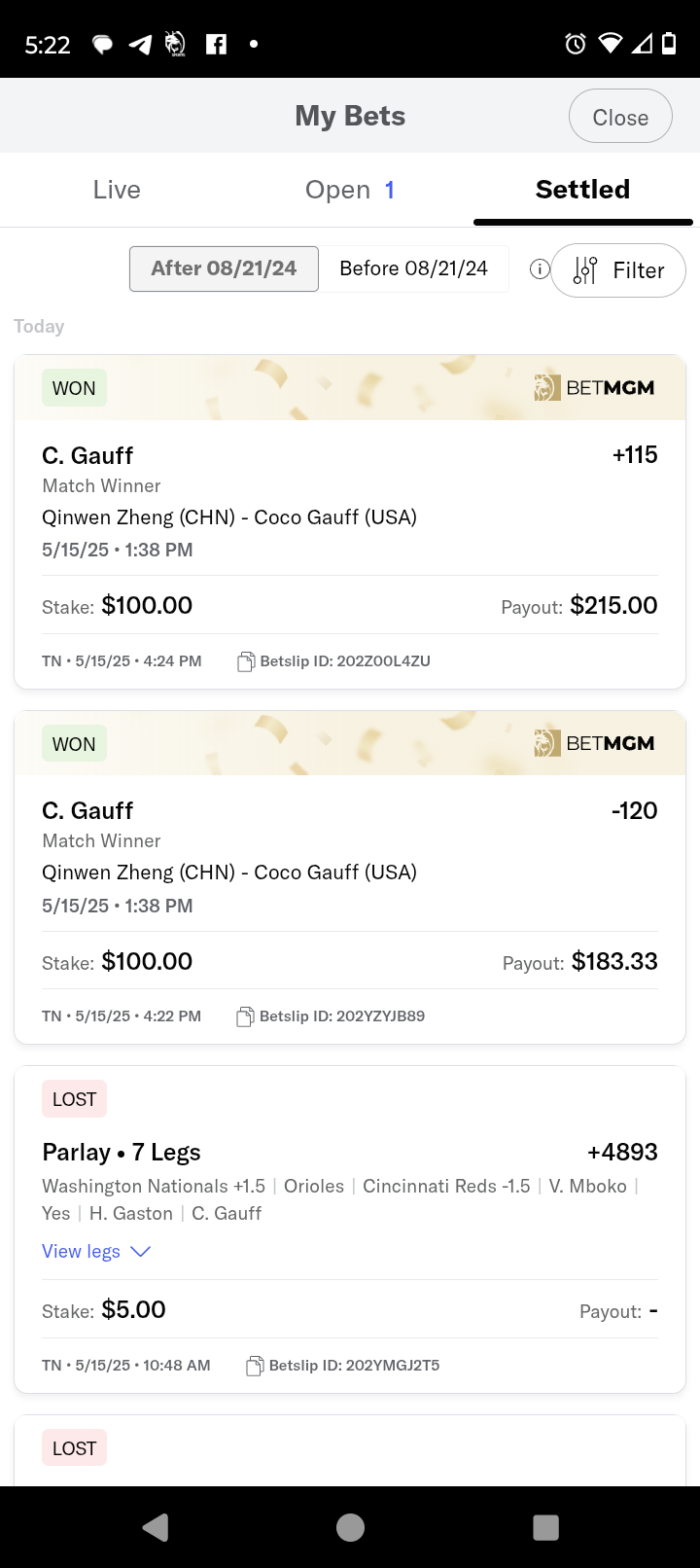
Task: Copy Betslip ID 202Z00L4ZU icon
Action: [247, 661]
